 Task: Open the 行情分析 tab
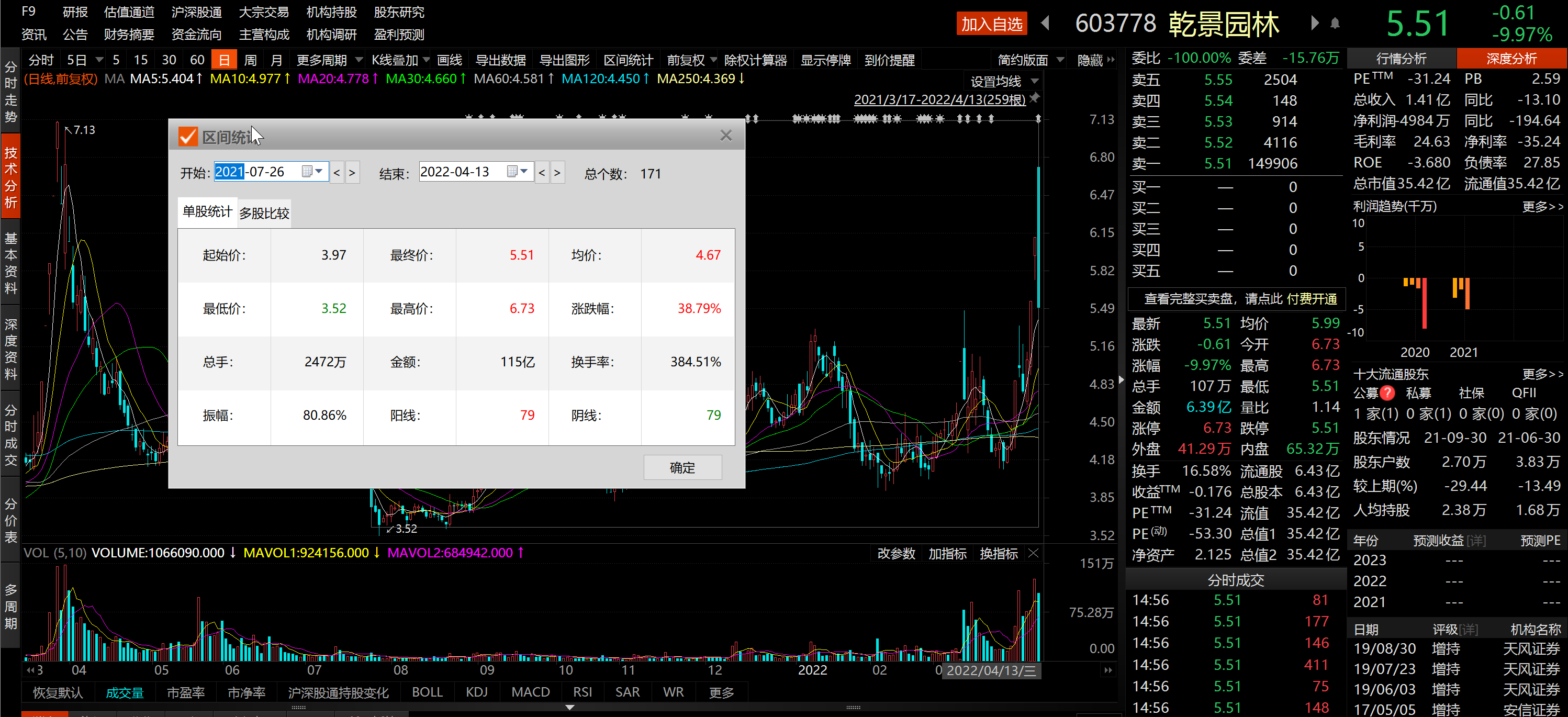coord(1401,59)
